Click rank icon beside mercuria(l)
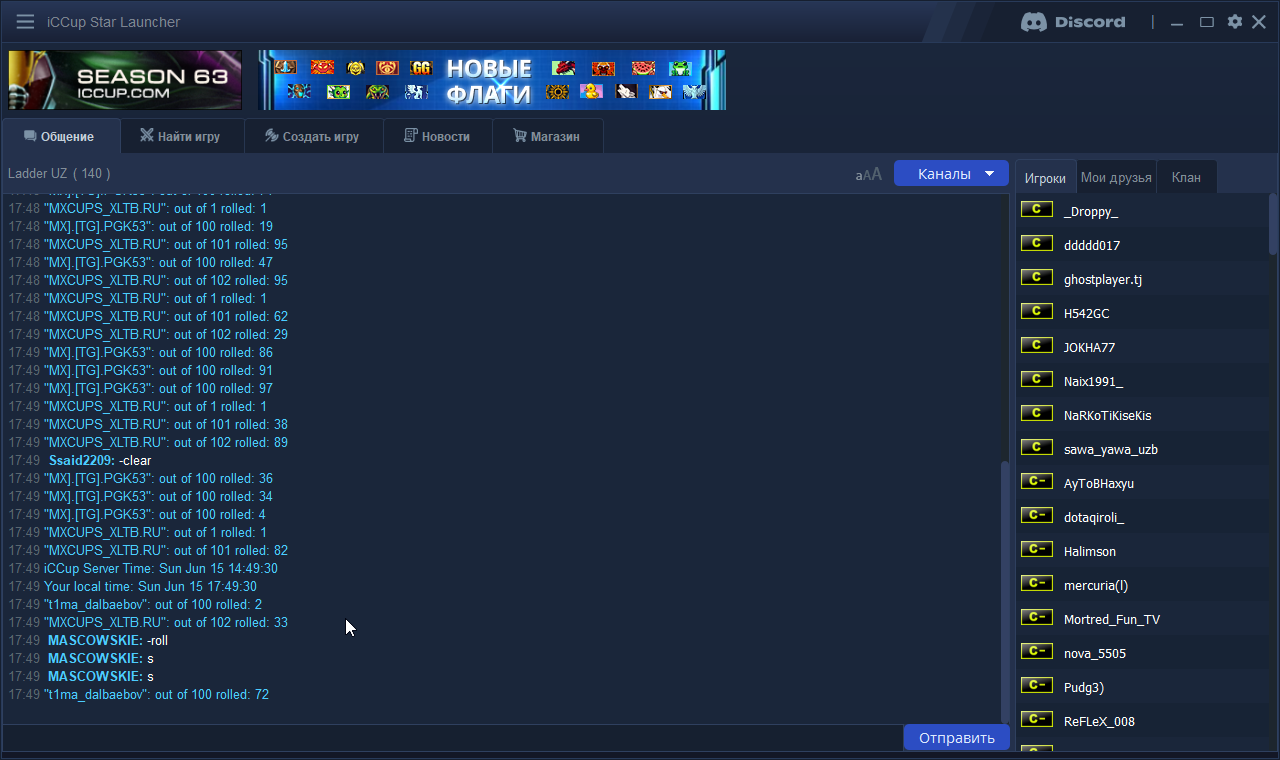The image size is (1280, 760). [x=1036, y=583]
